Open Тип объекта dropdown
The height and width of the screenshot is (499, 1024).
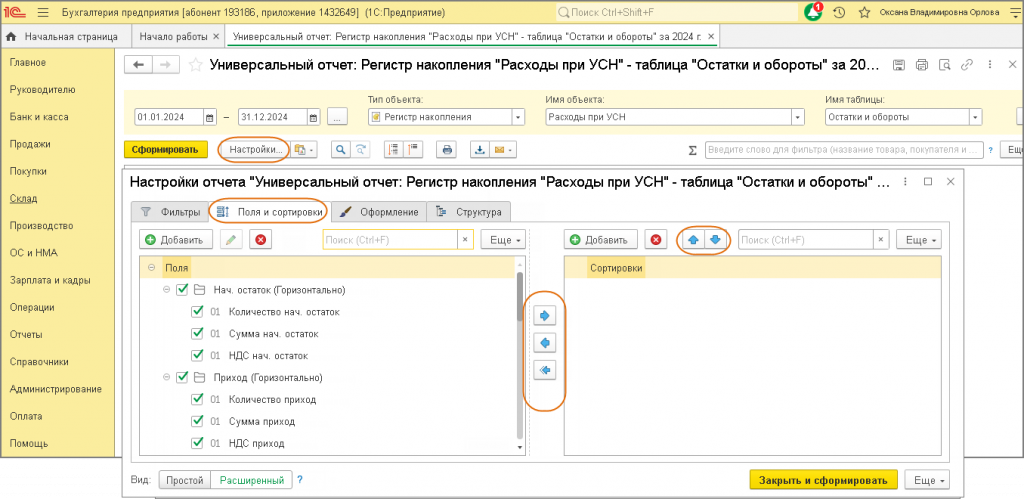519,118
